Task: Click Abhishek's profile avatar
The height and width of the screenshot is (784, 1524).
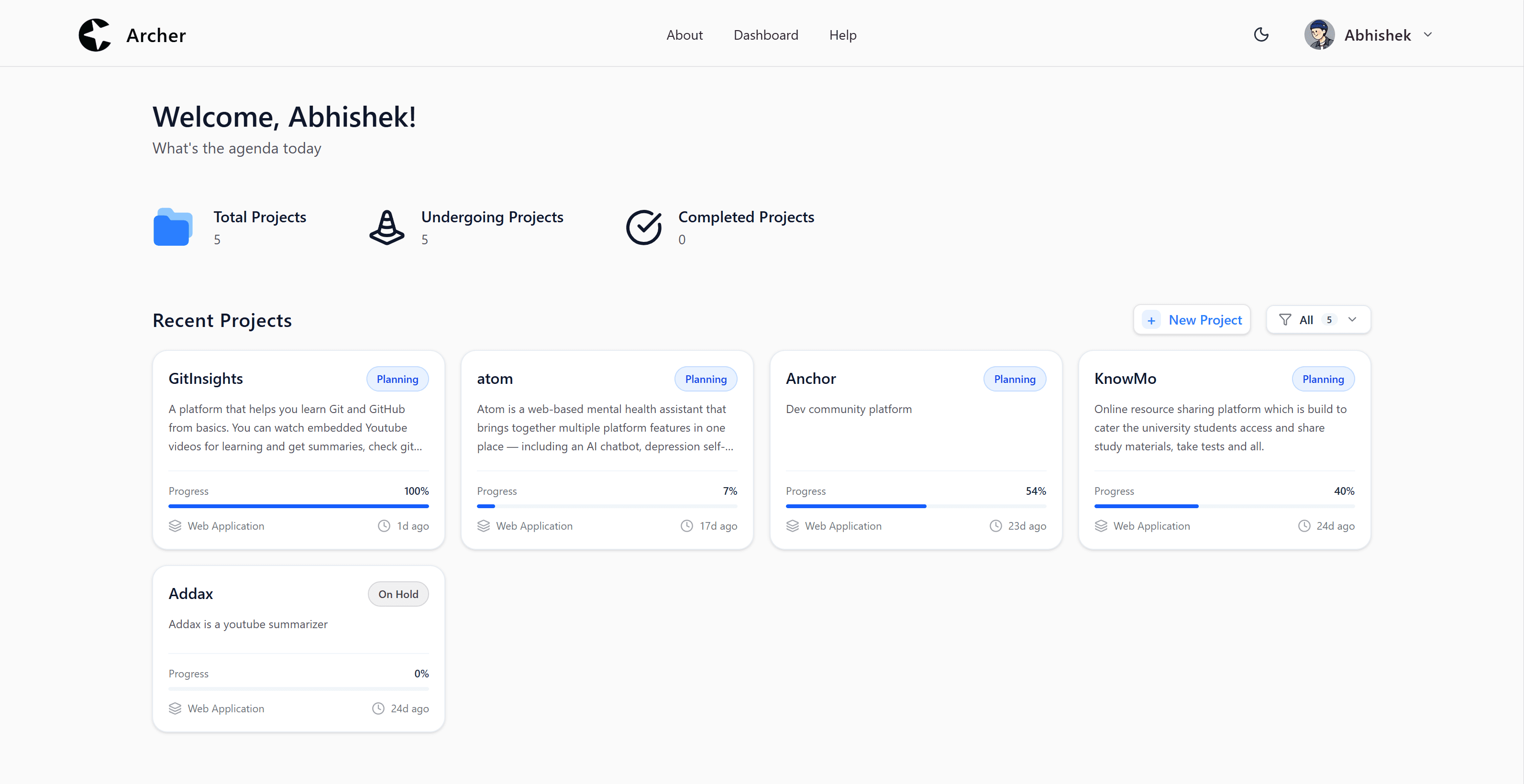Action: [1319, 34]
